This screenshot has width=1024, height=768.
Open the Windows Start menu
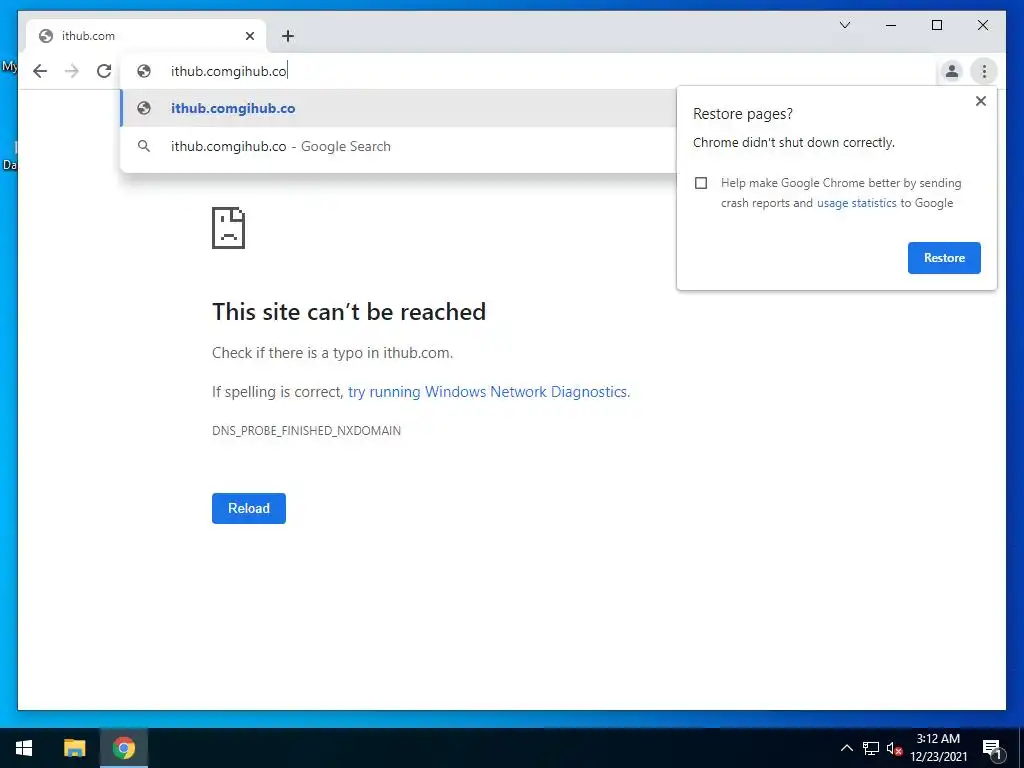(x=24, y=748)
